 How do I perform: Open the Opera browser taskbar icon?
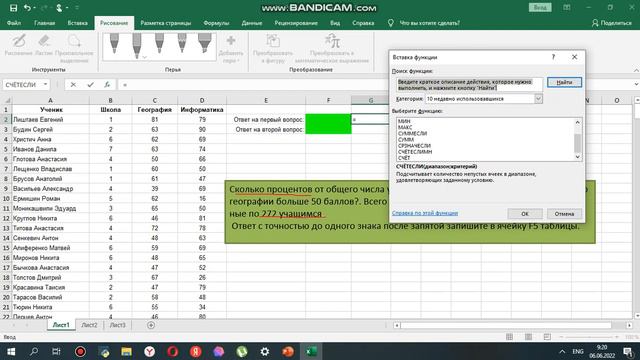click(x=173, y=351)
